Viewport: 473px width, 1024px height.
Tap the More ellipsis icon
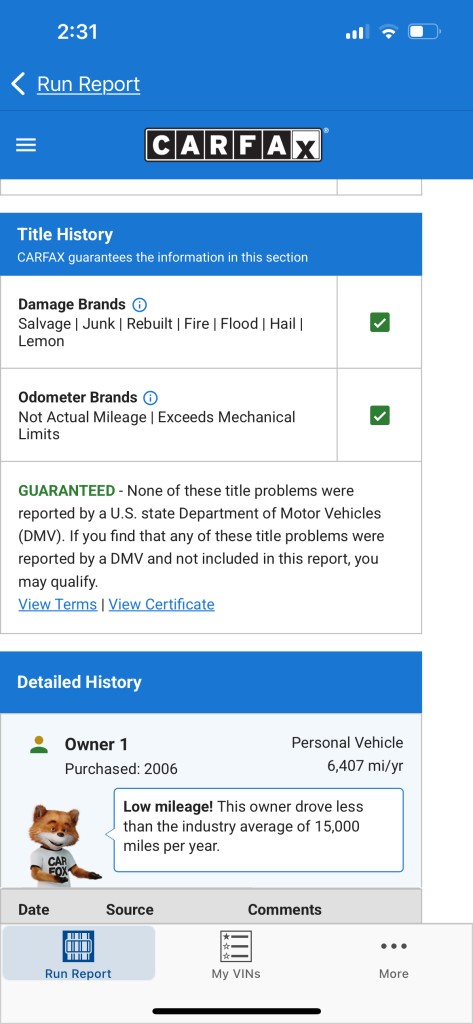[394, 946]
